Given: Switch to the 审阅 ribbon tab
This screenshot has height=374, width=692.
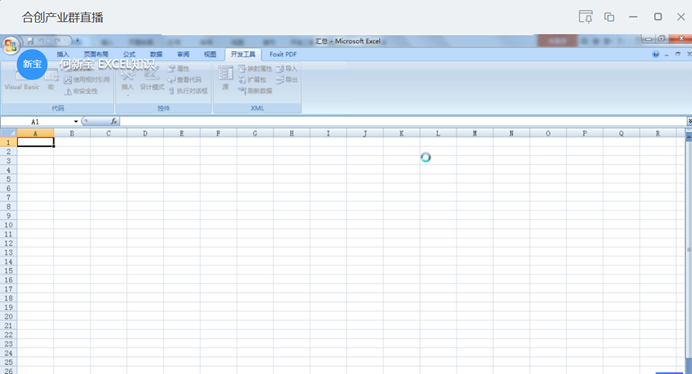Looking at the screenshot, I should coord(183,54).
